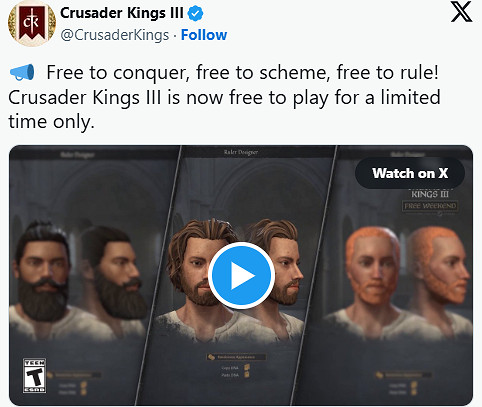Click the Paste DNA icon in the middle panel
This screenshot has height=407, width=482.
(247, 374)
